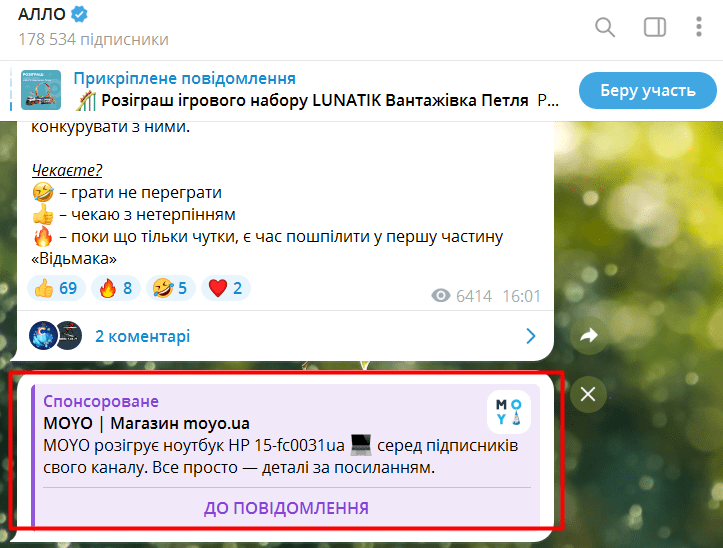
Task: Click the ДО ПОВІДОМЛЕННЯ sponsored button
Action: 286,508
